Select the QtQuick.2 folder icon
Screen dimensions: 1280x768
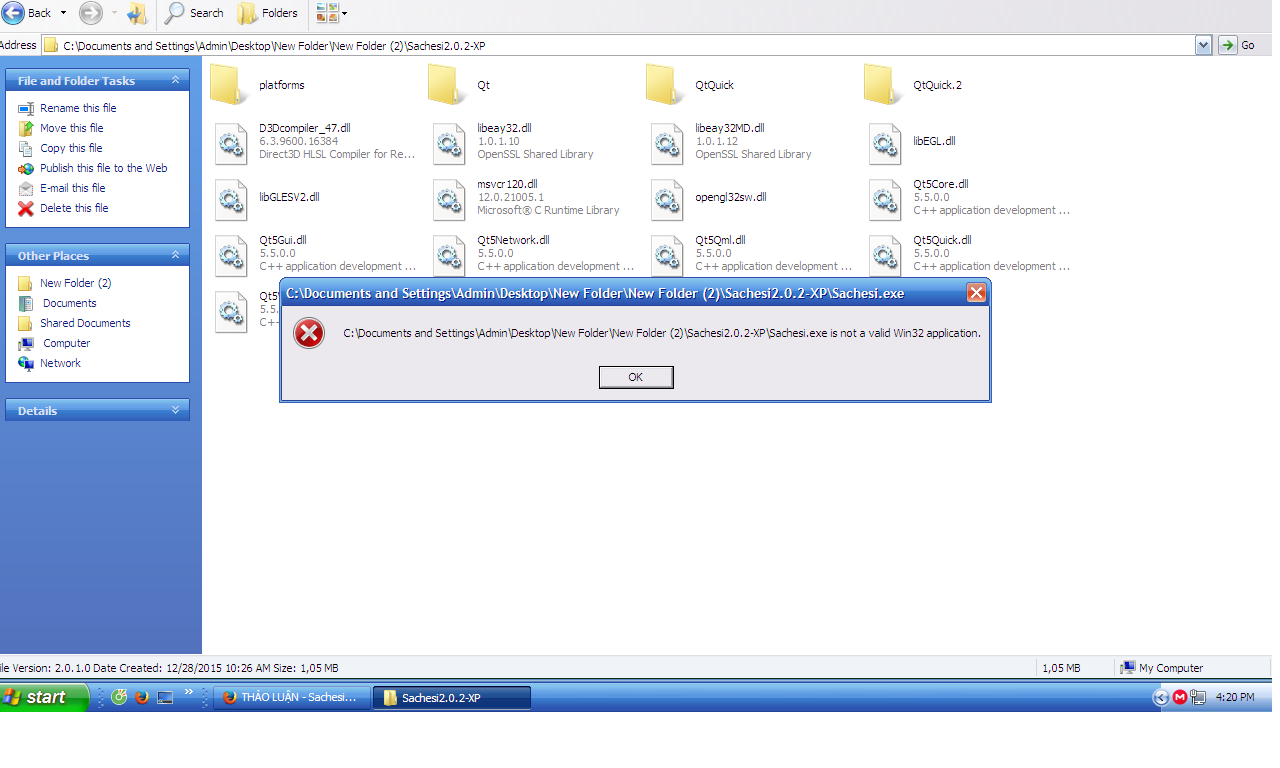[882, 85]
